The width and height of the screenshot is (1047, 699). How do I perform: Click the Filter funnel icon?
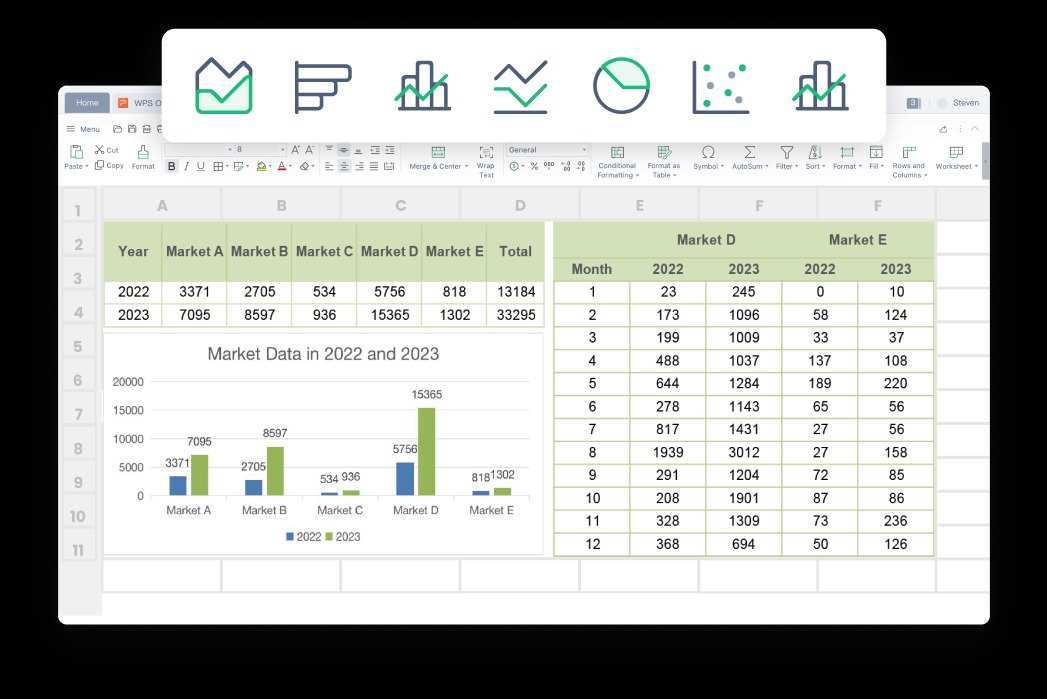pos(786,153)
